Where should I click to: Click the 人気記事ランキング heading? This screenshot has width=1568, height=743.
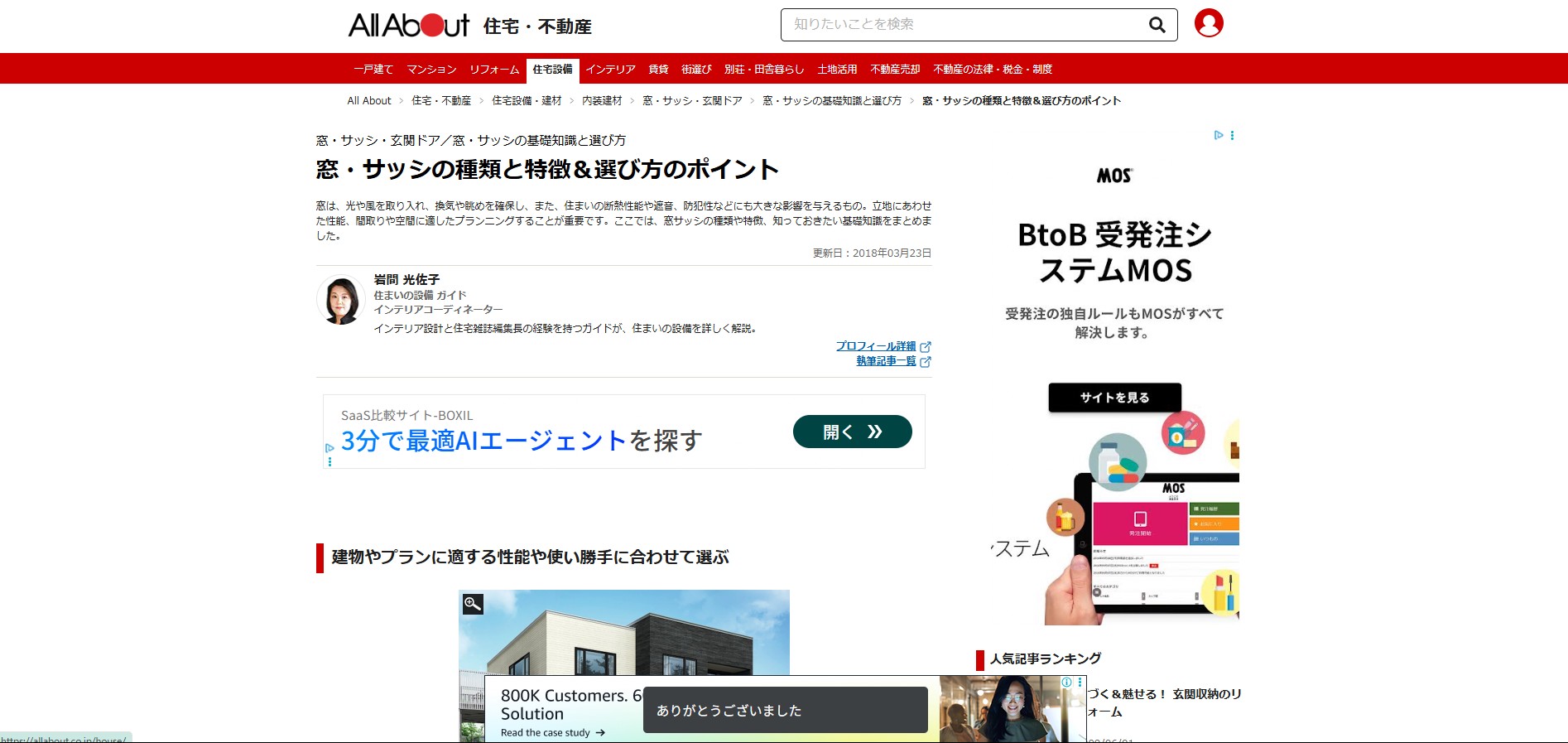[1046, 659]
